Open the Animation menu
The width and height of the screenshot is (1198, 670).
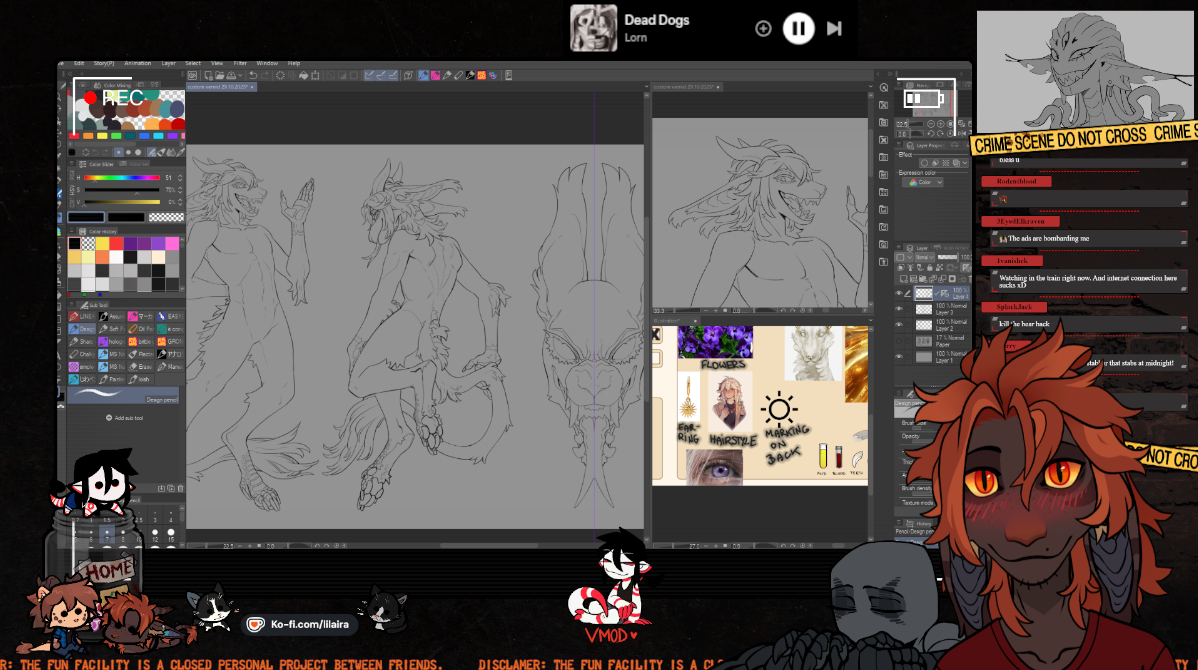(138, 63)
